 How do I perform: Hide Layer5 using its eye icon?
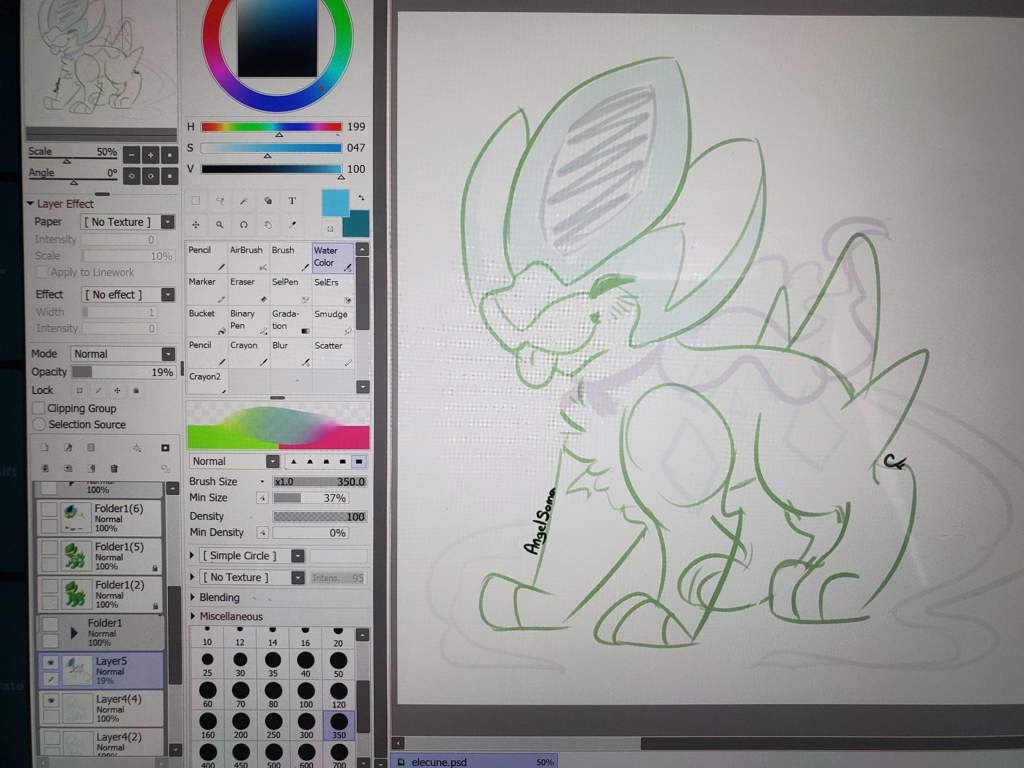pos(50,662)
